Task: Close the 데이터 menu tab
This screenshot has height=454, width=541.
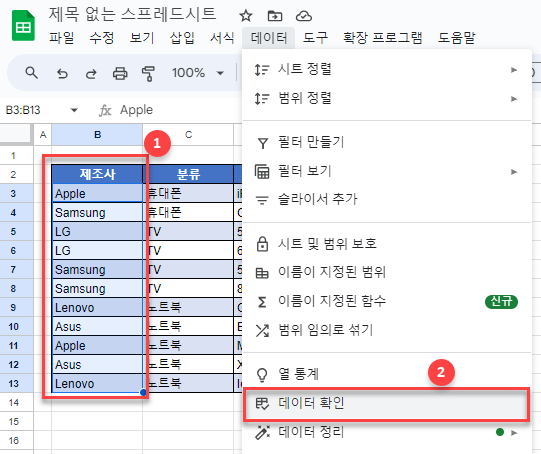Action: (x=268, y=38)
